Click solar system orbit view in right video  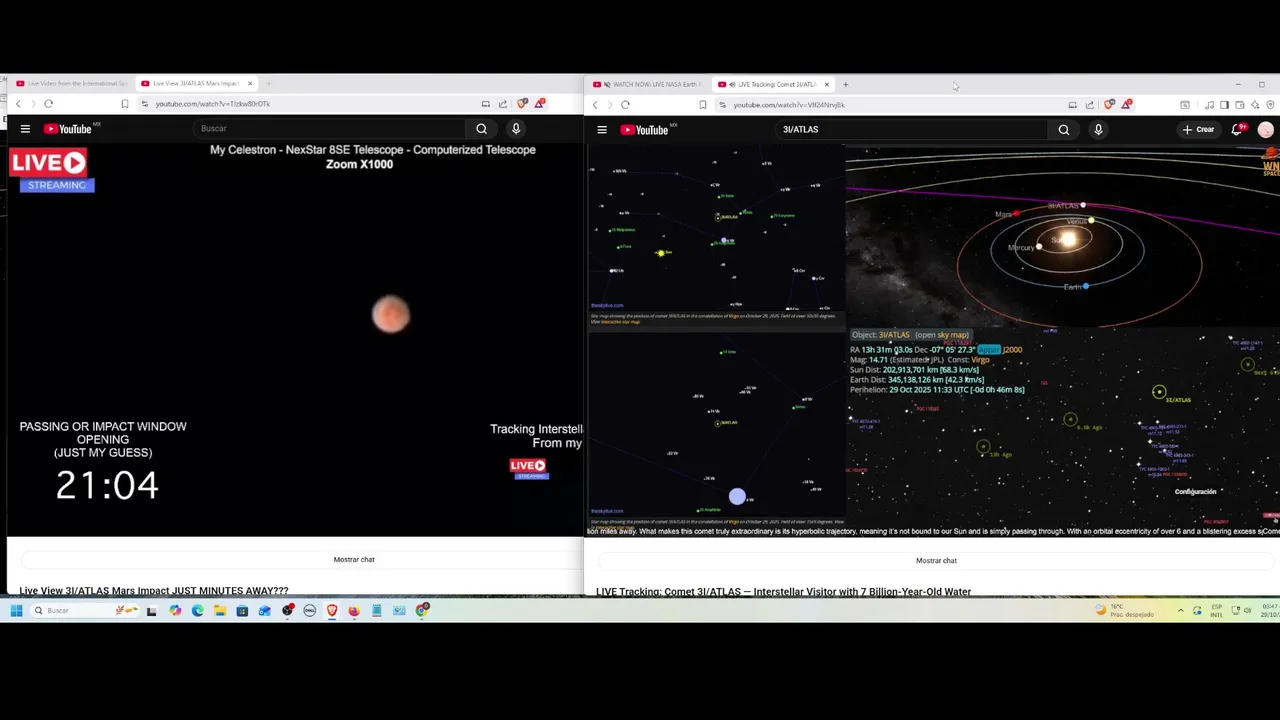pos(1062,236)
